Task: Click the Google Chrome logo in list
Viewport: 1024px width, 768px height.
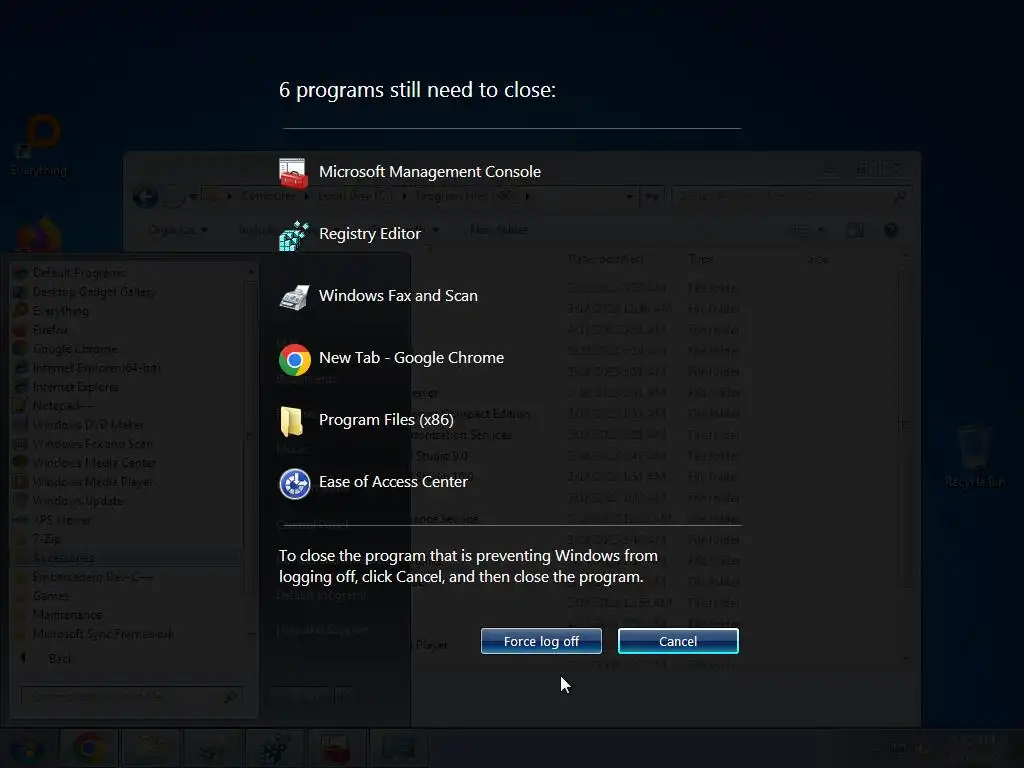Action: [x=295, y=360]
